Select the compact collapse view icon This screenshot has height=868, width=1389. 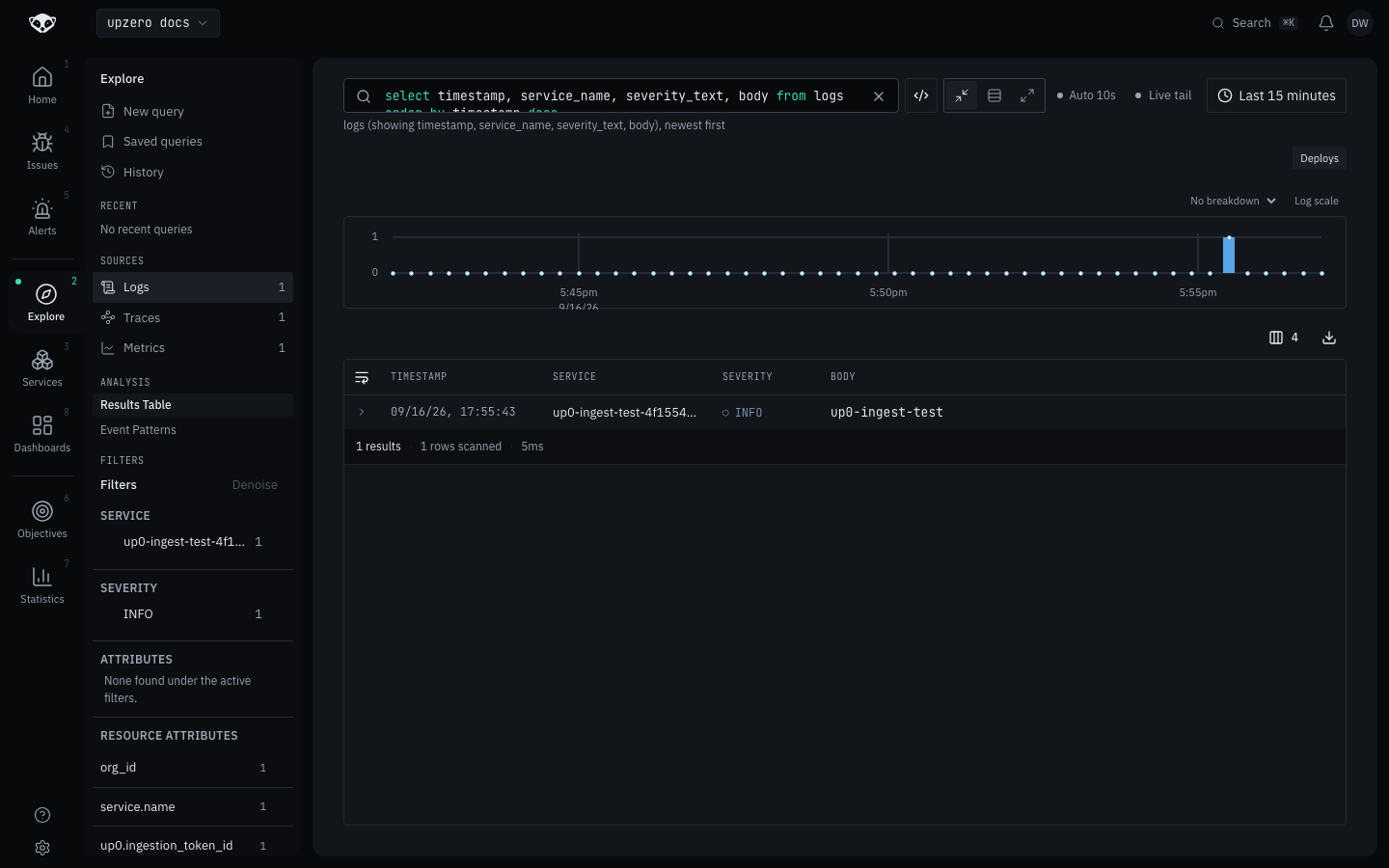coord(962,95)
